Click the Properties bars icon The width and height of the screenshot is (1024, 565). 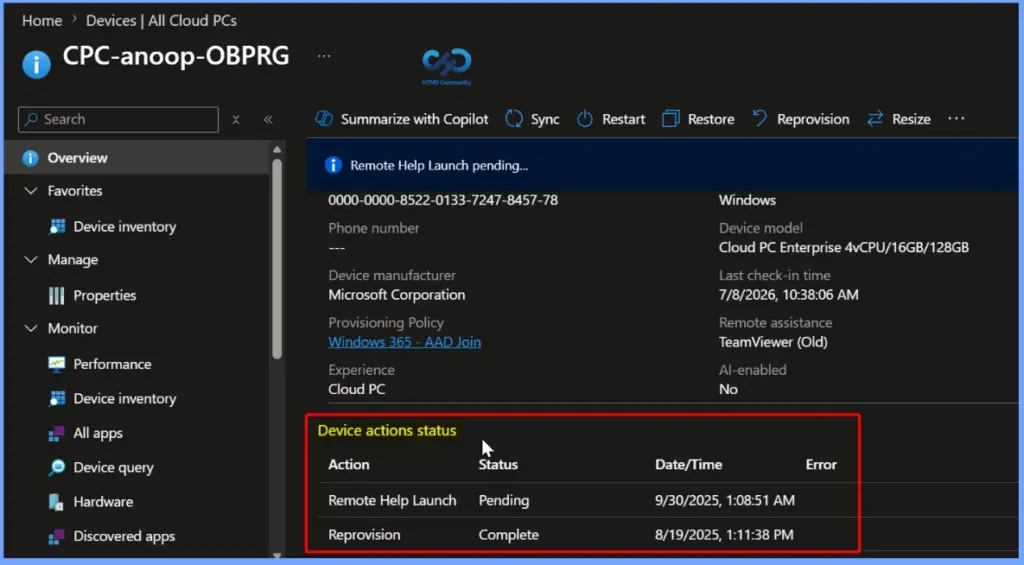57,296
